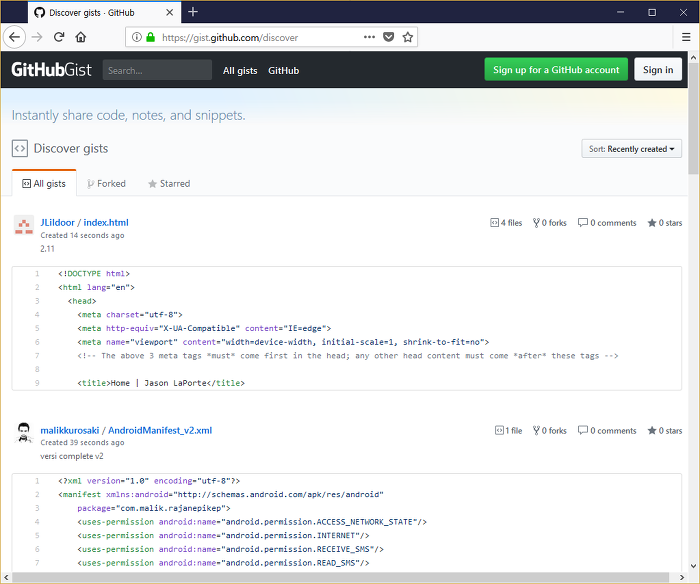Open the AndroidManifest_v2.xml gist link
Image resolution: width=700 pixels, height=584 pixels.
click(160, 430)
